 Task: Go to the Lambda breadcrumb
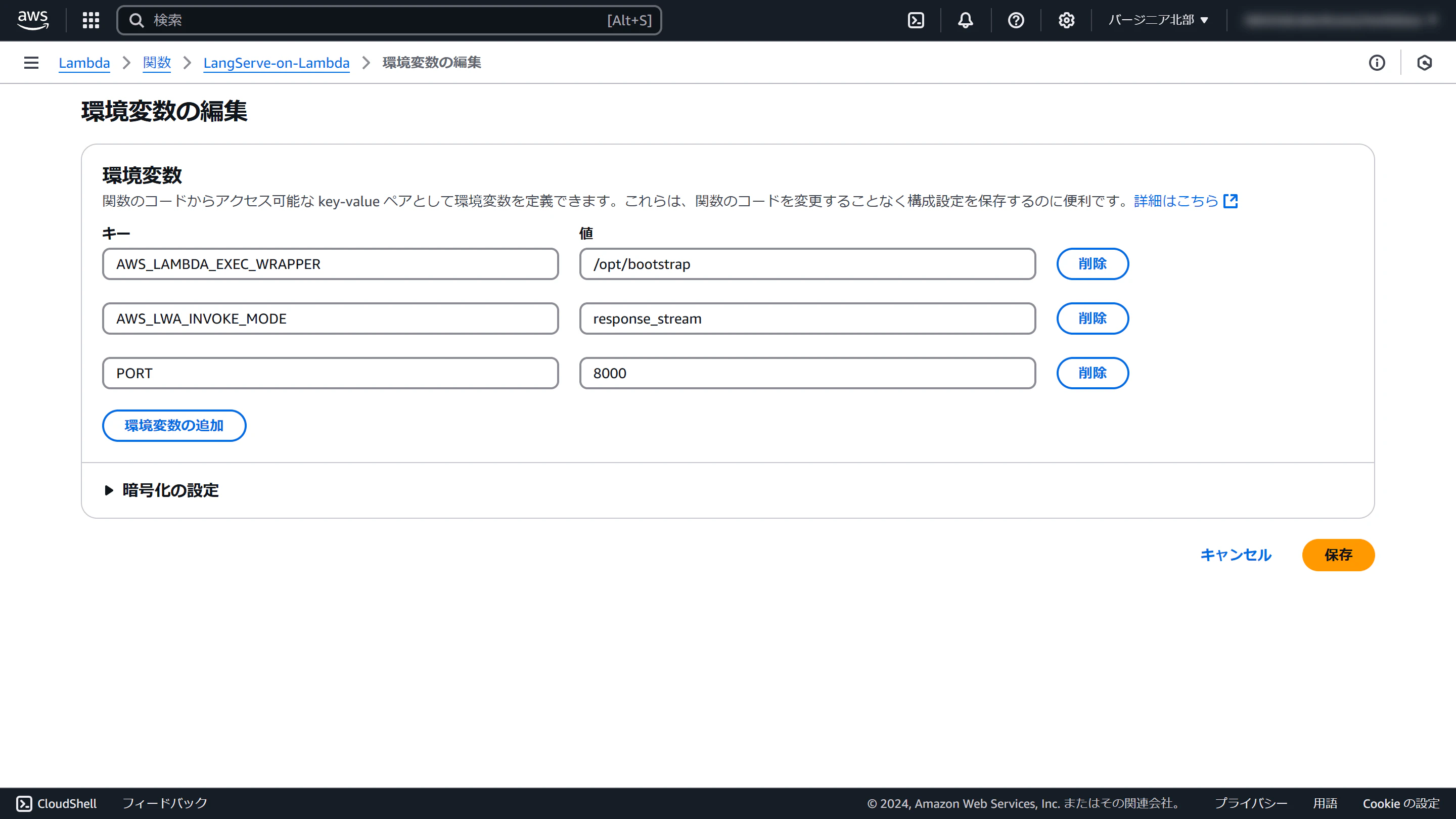tap(84, 63)
